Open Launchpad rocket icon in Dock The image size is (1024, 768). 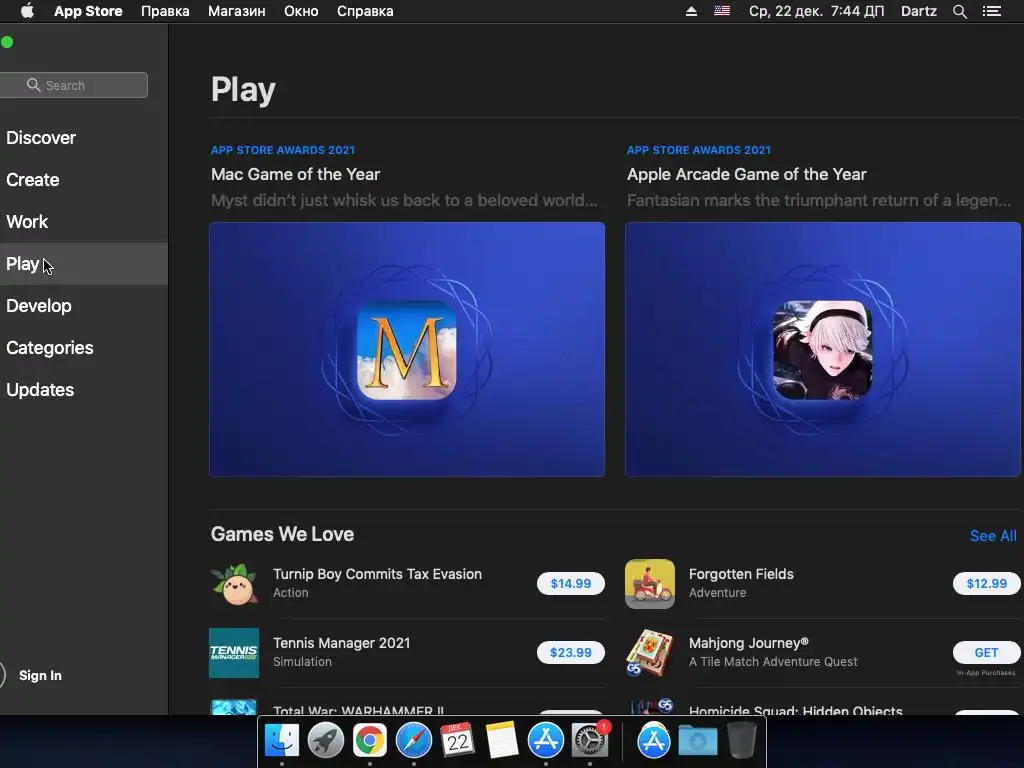[325, 740]
